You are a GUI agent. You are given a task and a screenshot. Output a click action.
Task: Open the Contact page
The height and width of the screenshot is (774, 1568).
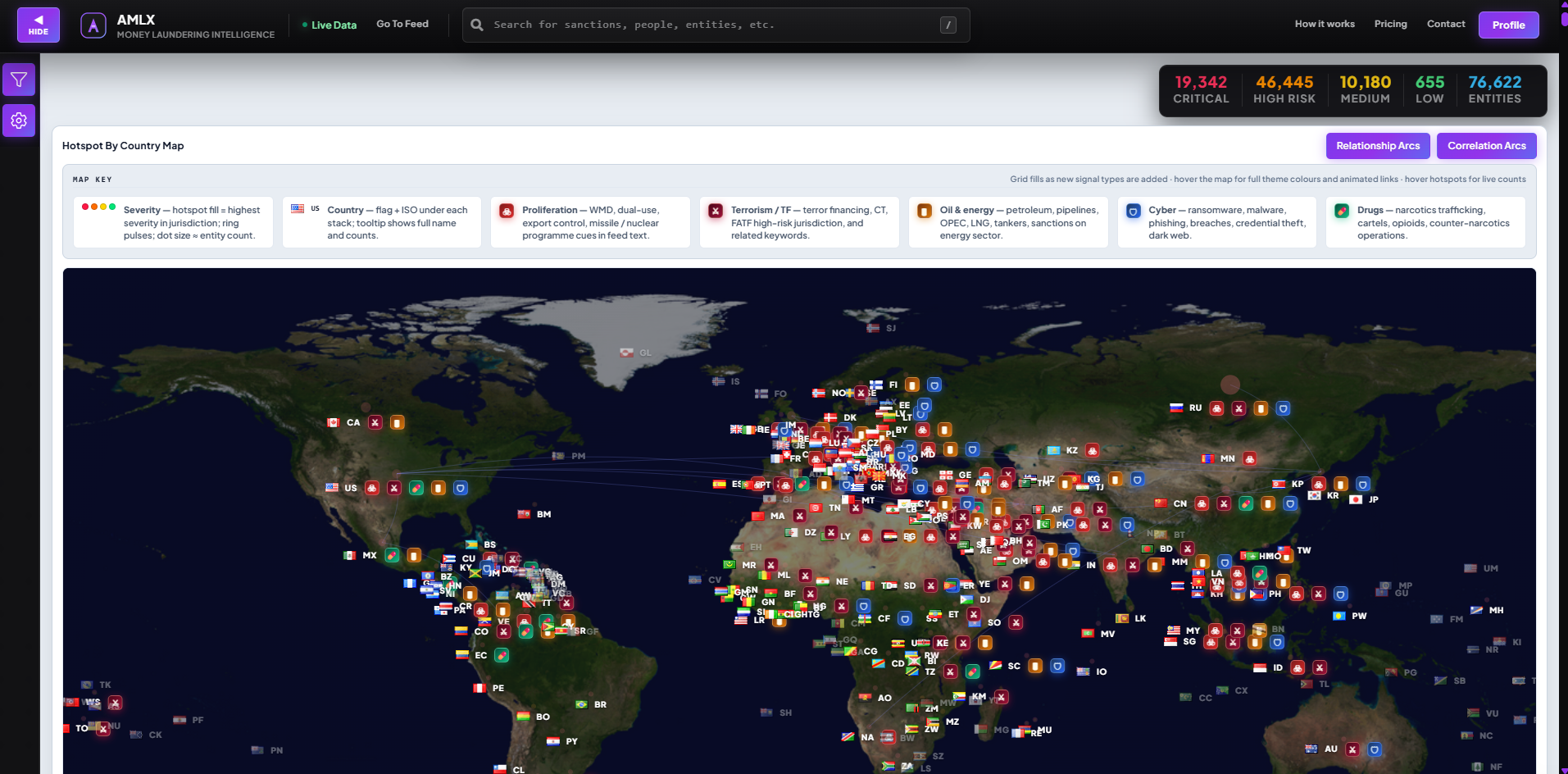tap(1446, 24)
